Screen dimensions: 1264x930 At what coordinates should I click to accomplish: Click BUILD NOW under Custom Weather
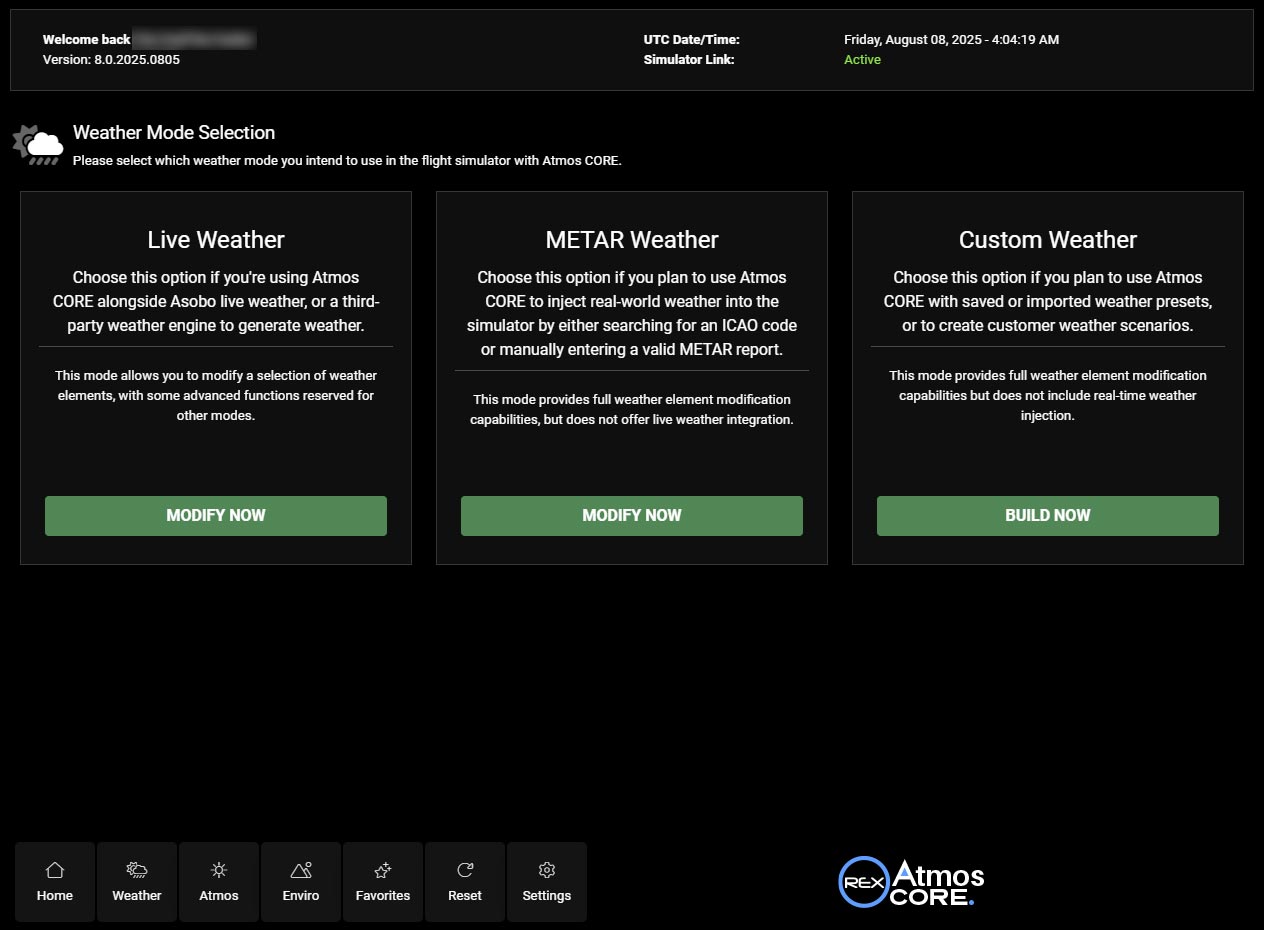tap(1047, 515)
